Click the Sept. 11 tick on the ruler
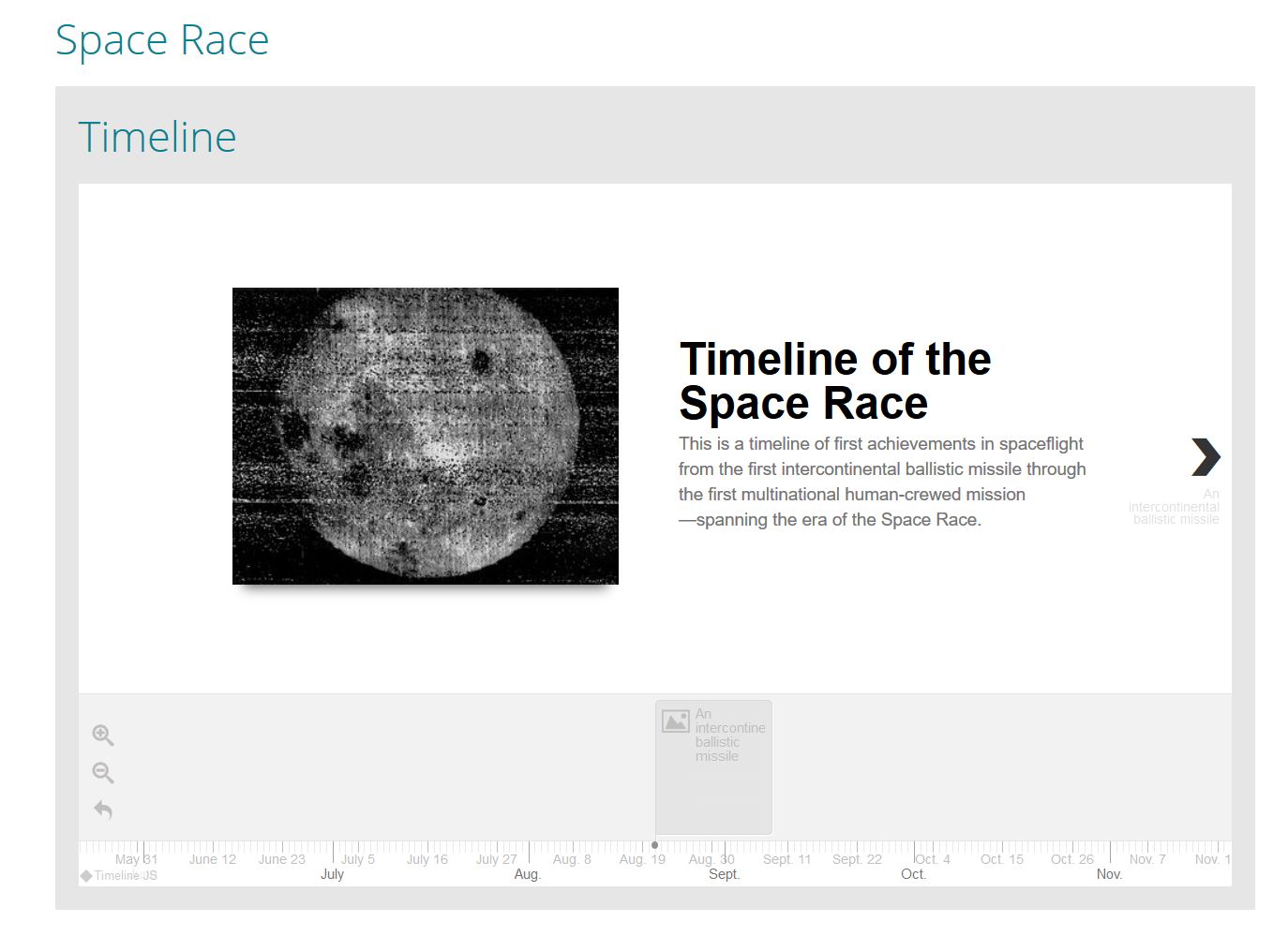The image size is (1288, 951). pyautogui.click(x=786, y=858)
